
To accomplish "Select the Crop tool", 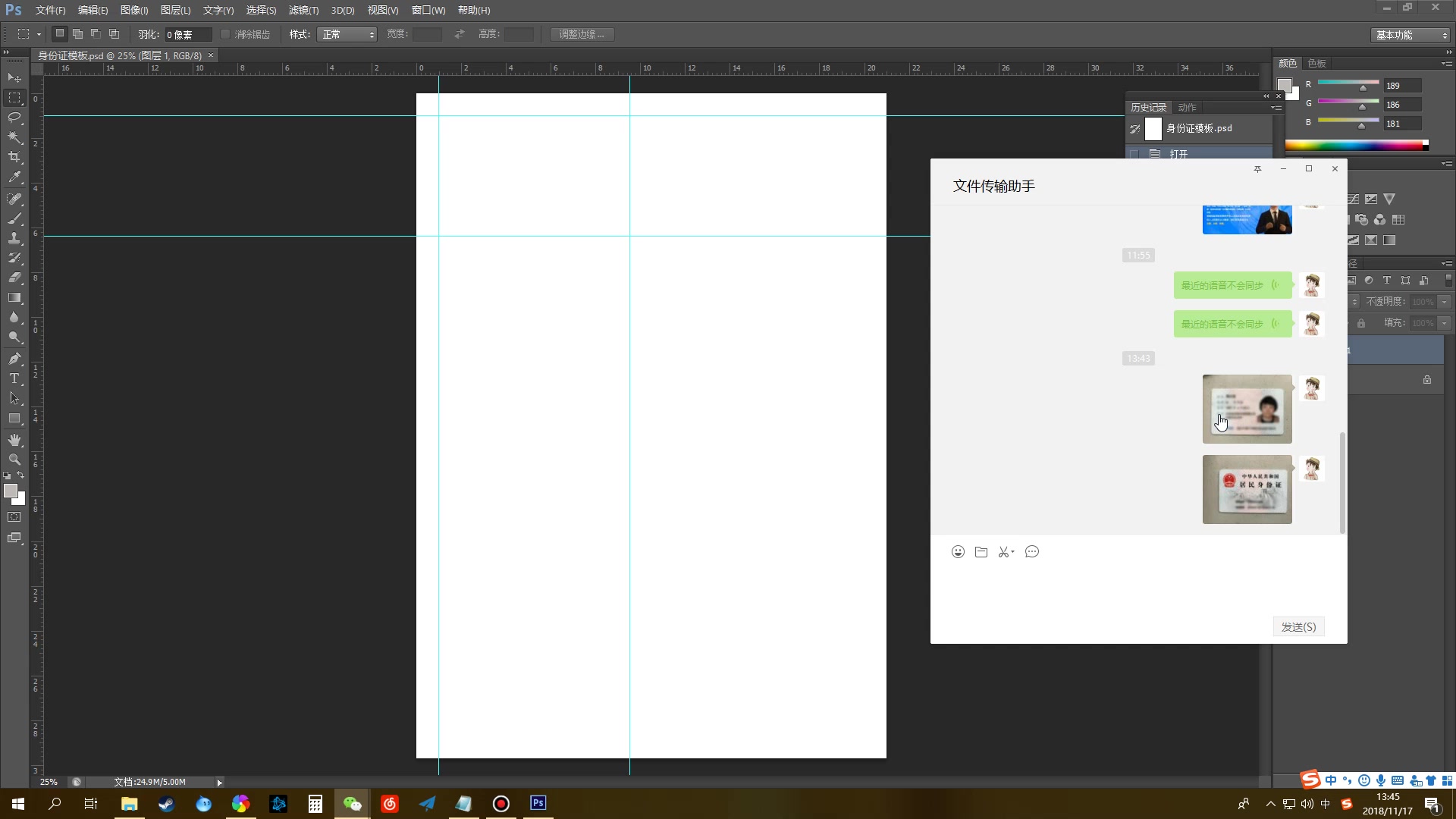I will (14, 158).
